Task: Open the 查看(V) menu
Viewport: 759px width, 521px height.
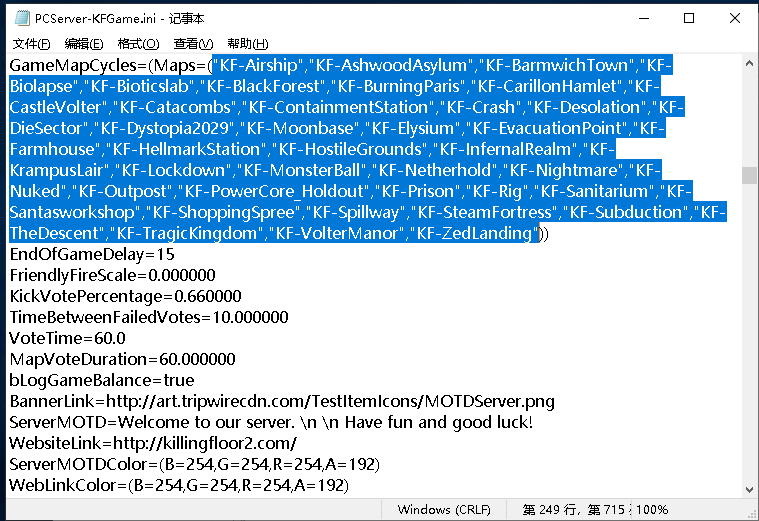Action: pos(193,44)
